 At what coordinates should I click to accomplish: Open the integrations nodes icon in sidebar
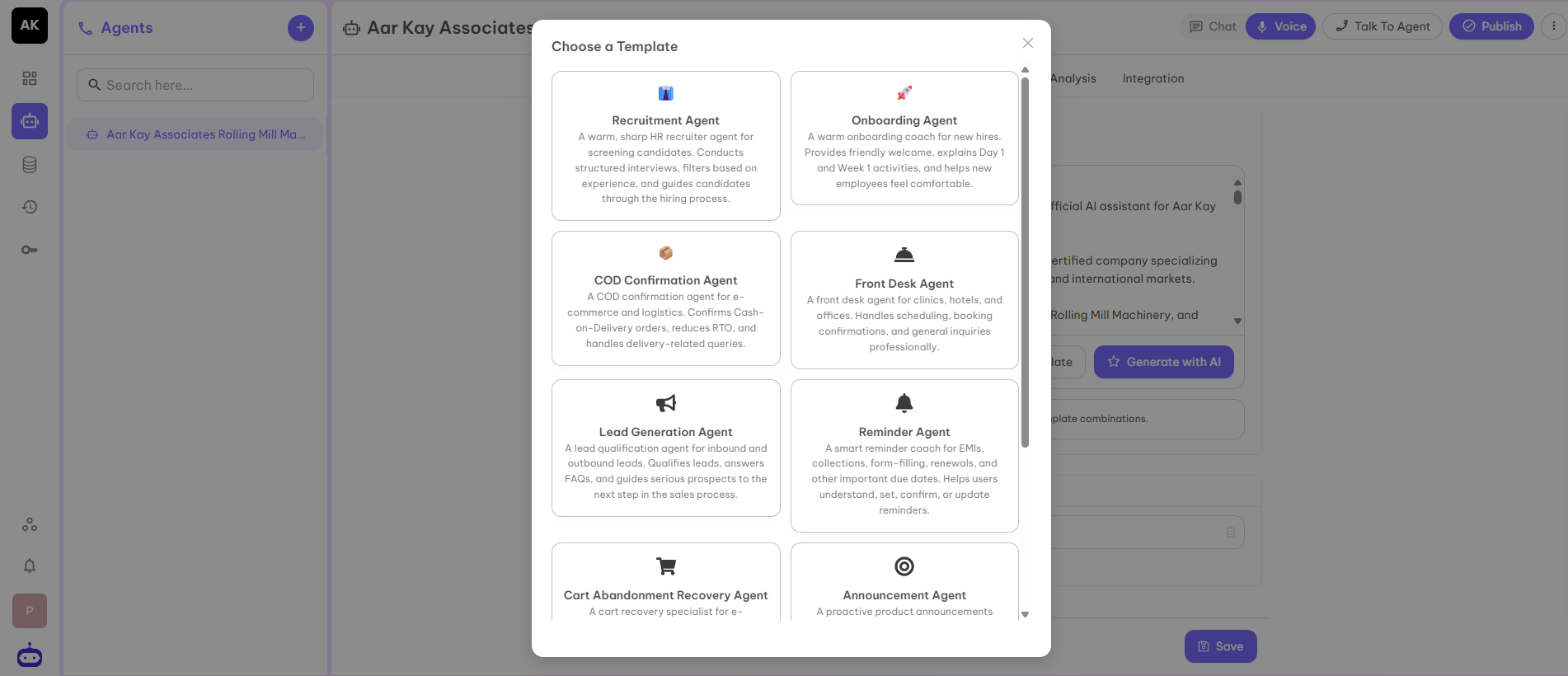(x=30, y=524)
